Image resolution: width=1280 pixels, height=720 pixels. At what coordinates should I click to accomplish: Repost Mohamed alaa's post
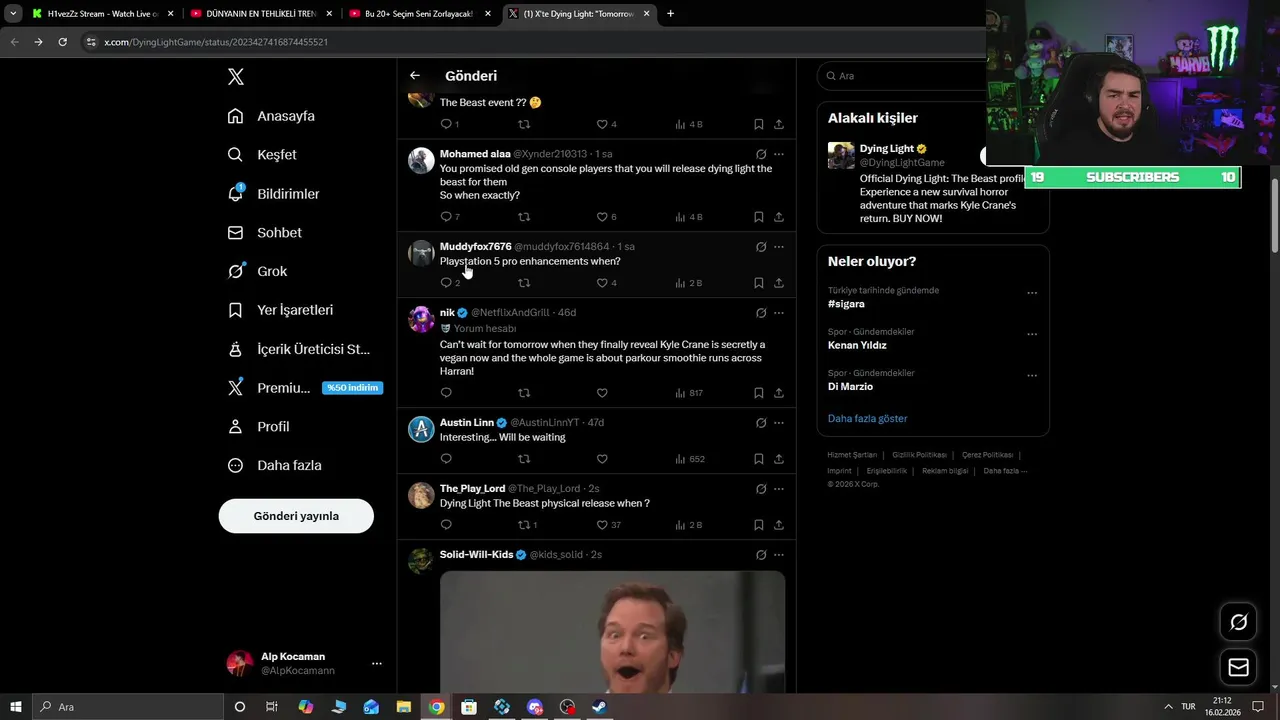tap(524, 217)
